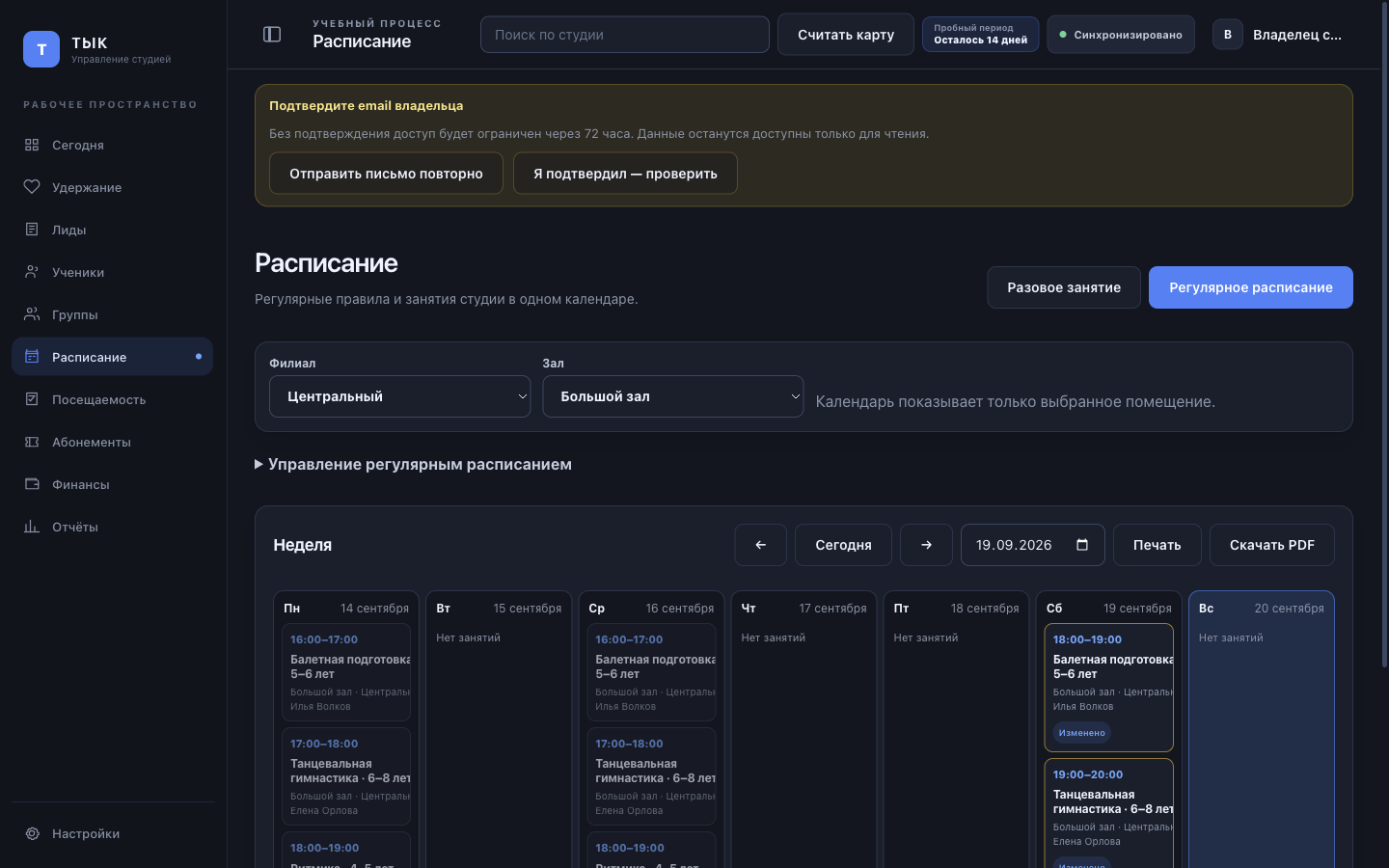Jump to current week with Сегодня button
Screen dimensions: 1389x868
coord(843,545)
